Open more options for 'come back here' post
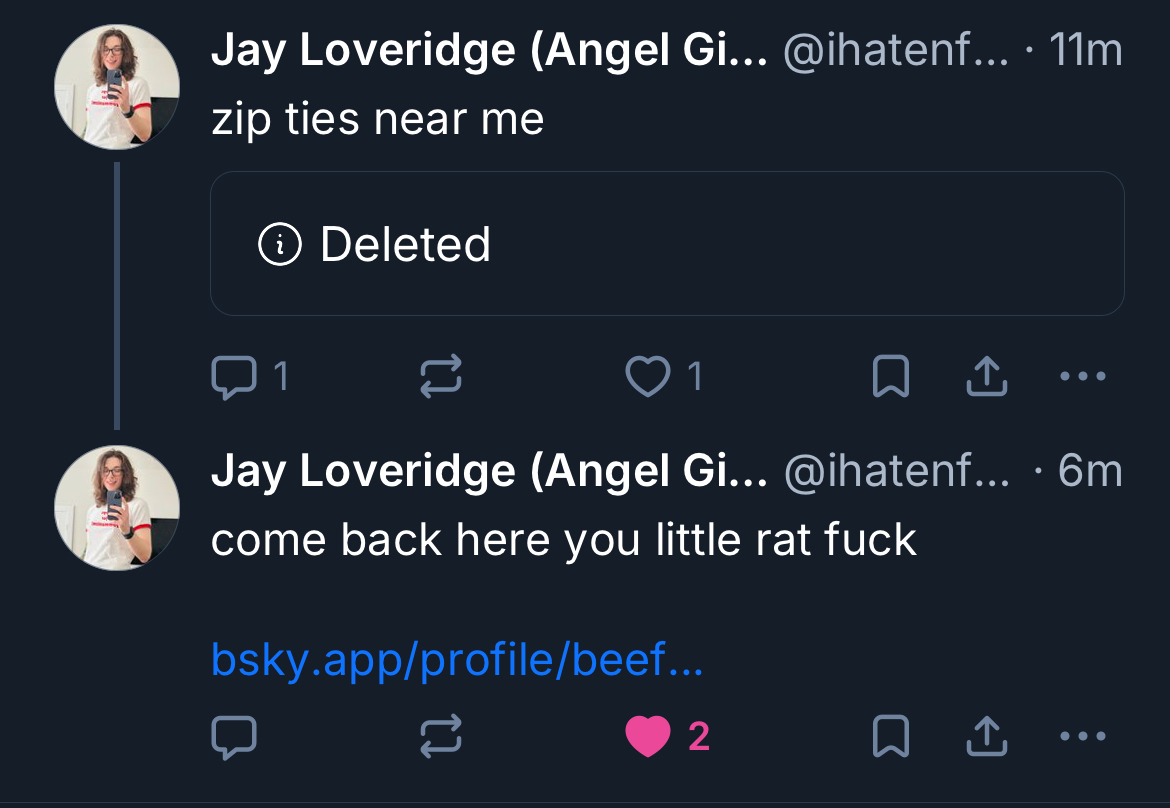Viewport: 1170px width, 808px height. [1082, 737]
